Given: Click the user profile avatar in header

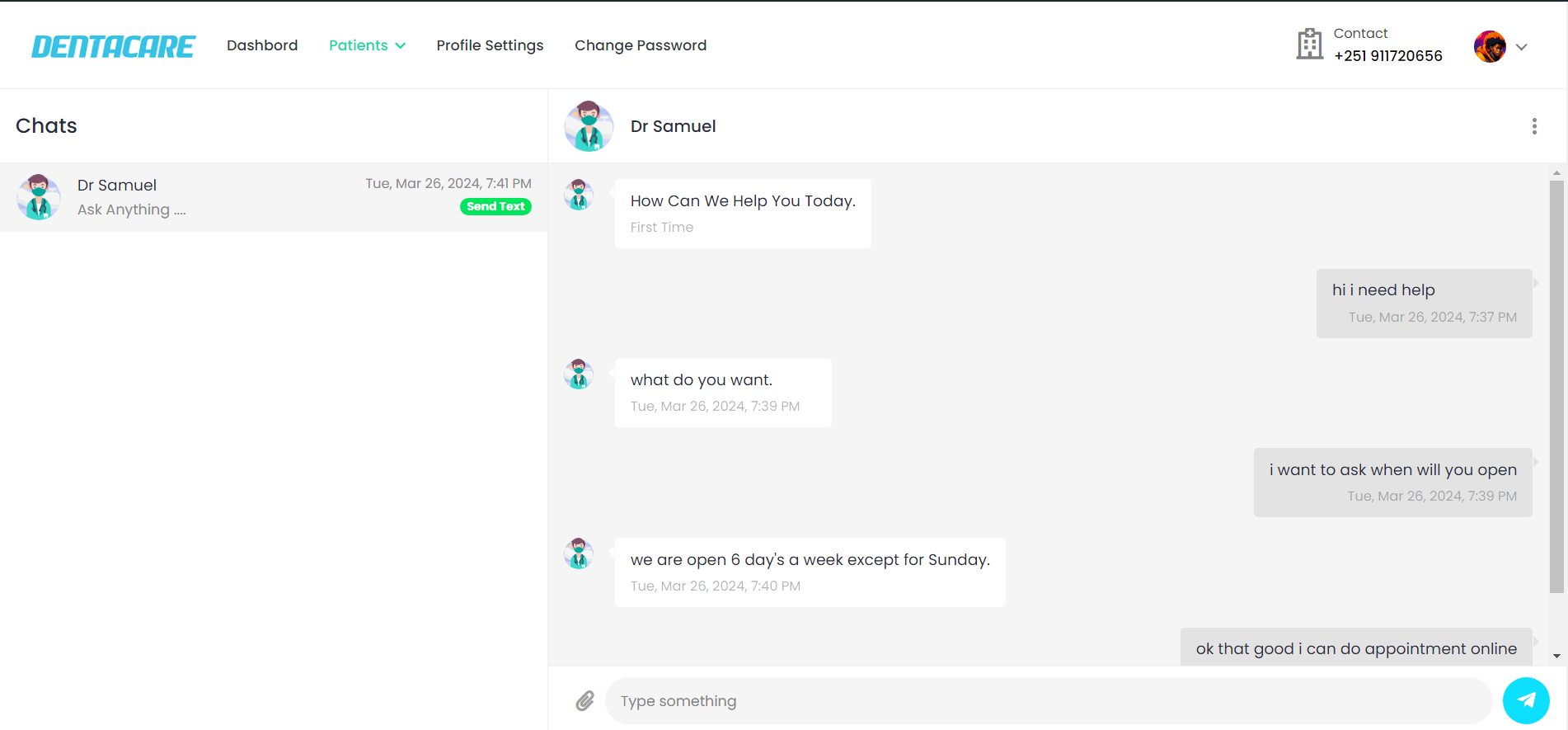Looking at the screenshot, I should tap(1490, 46).
